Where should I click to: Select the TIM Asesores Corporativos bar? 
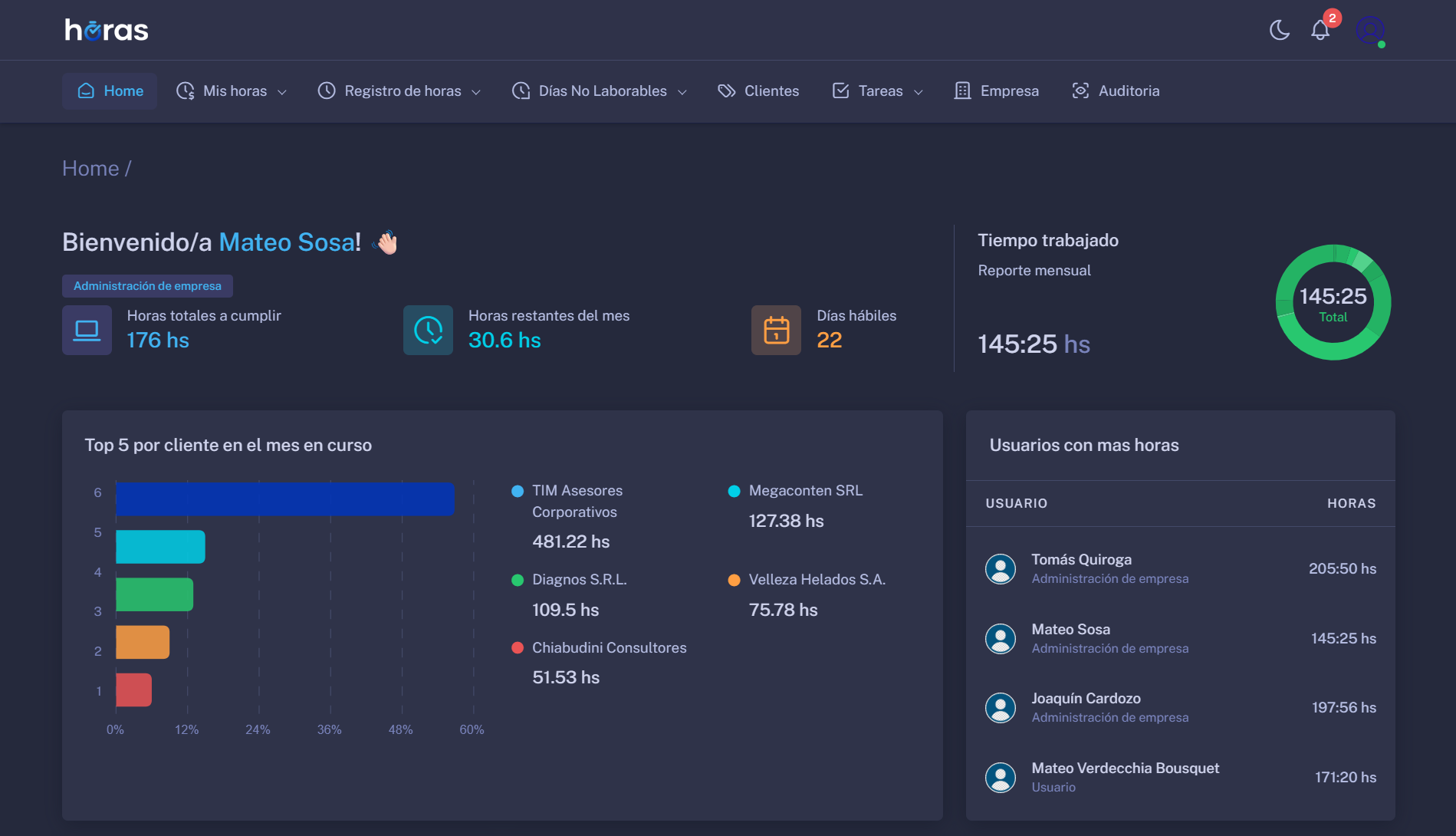(284, 499)
